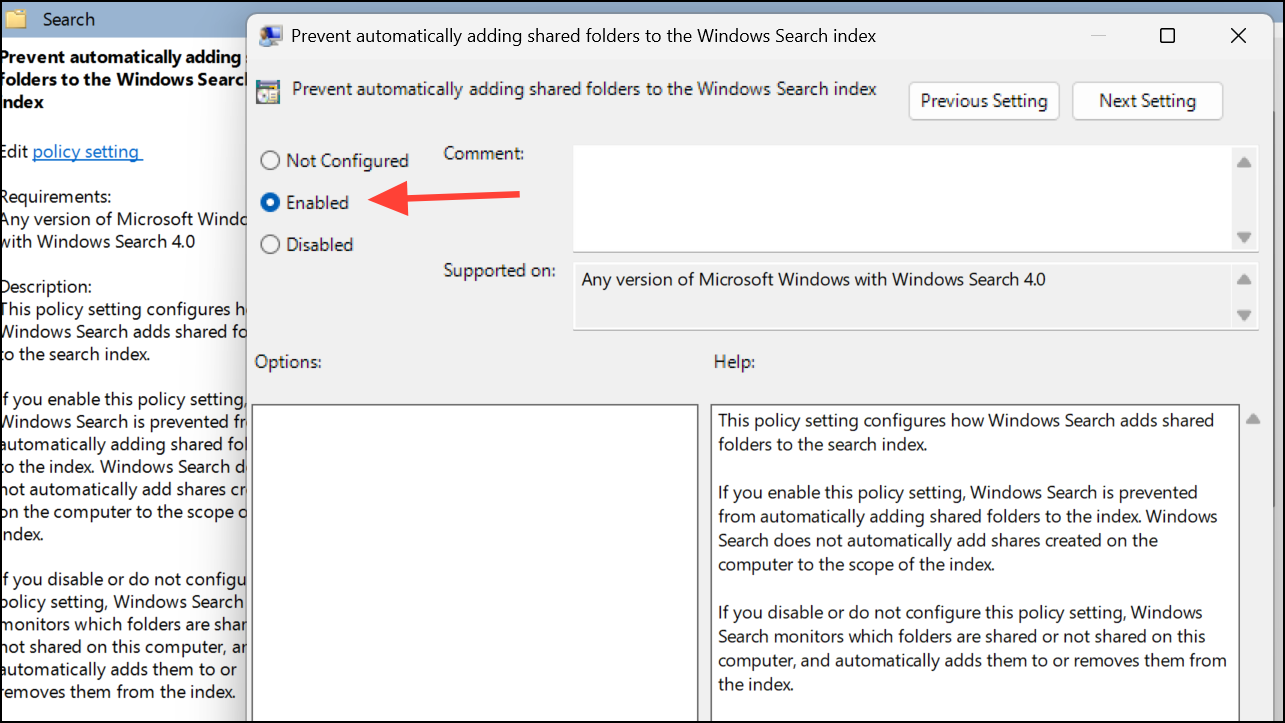This screenshot has height=723, width=1285.
Task: Click the Options label
Action: point(288,362)
